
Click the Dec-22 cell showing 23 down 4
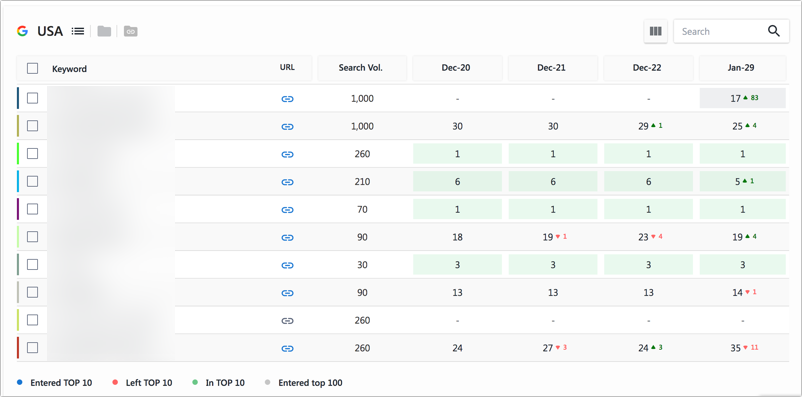pos(649,237)
